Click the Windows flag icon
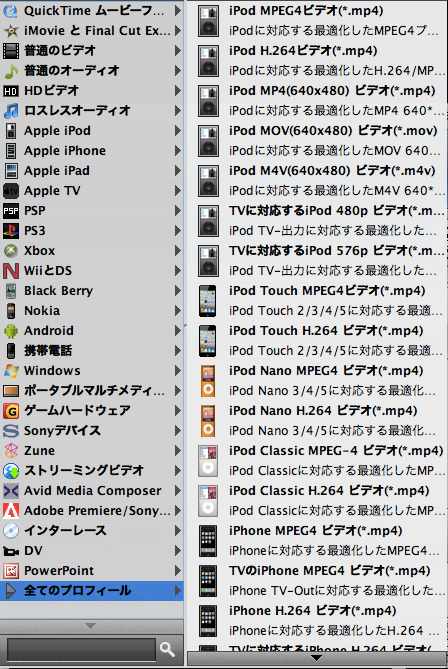448x669 pixels. 10,371
